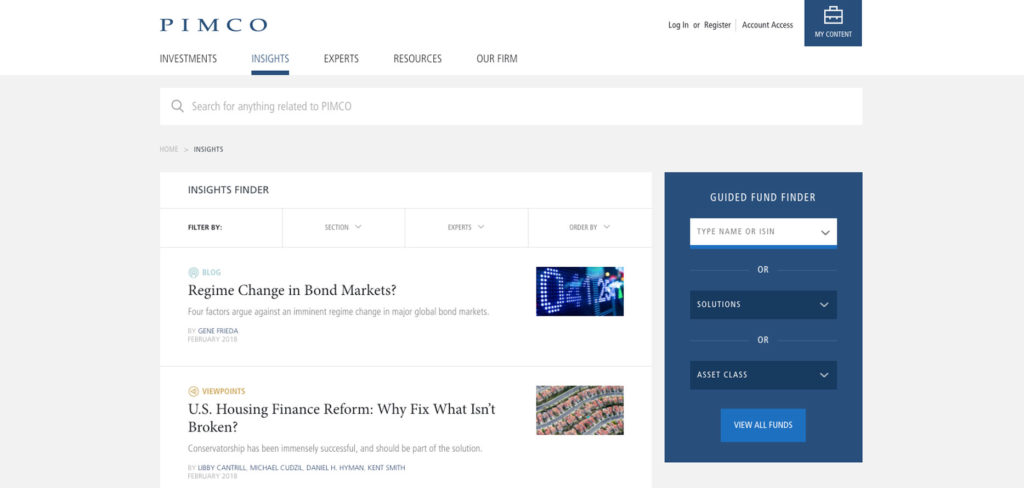Image resolution: width=1024 pixels, height=488 pixels.
Task: Select the Experts navigation tab
Action: 341,59
